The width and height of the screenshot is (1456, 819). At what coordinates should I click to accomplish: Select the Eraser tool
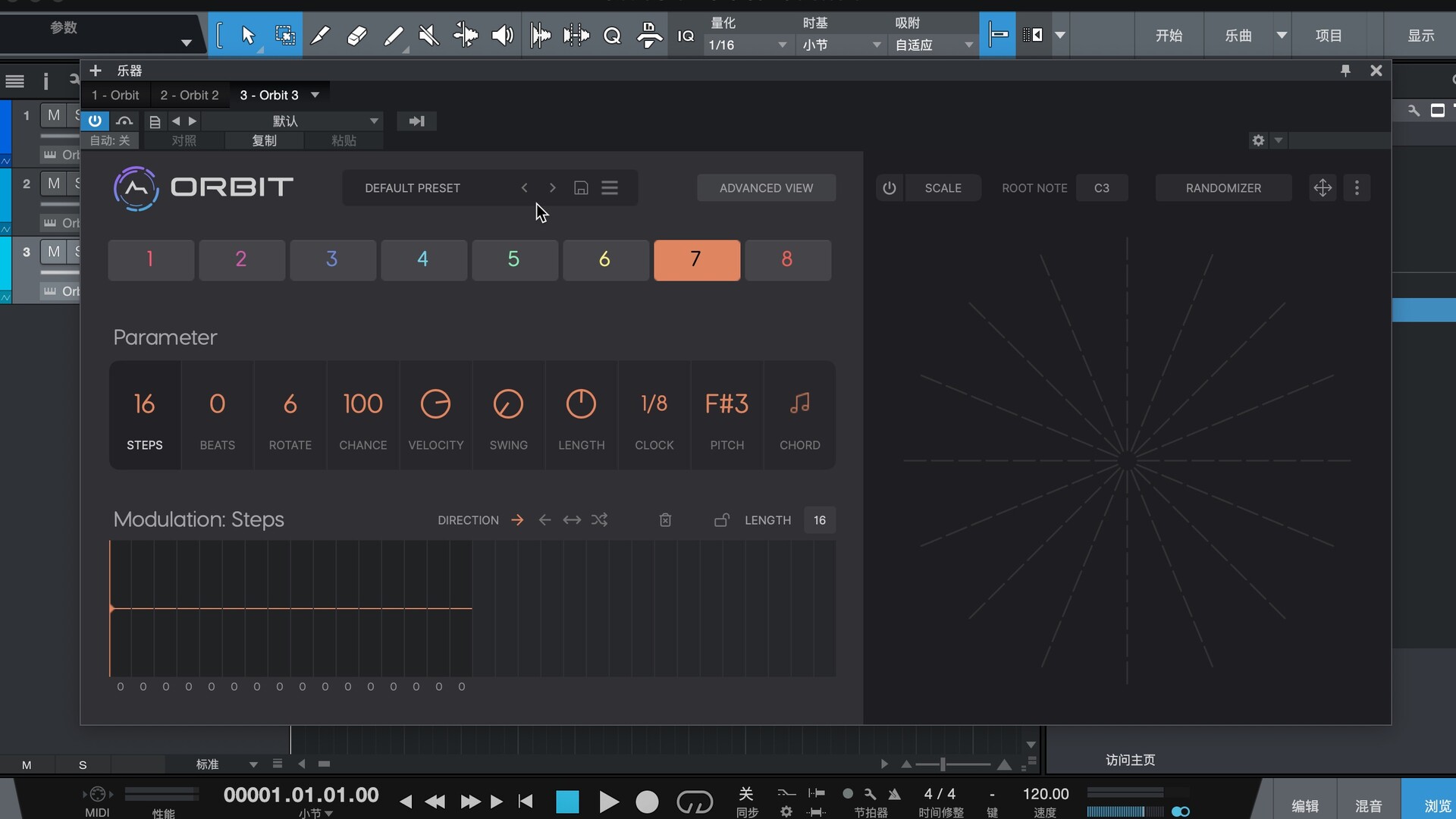click(x=356, y=36)
